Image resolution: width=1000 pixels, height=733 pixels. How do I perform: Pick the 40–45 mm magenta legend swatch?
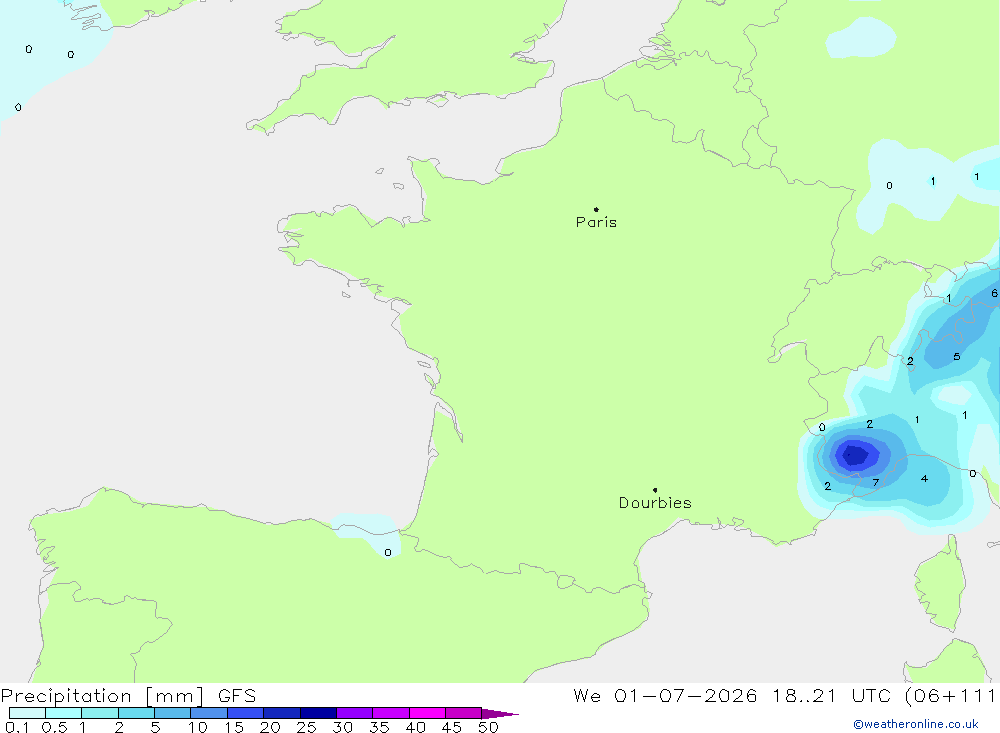pyautogui.click(x=427, y=713)
